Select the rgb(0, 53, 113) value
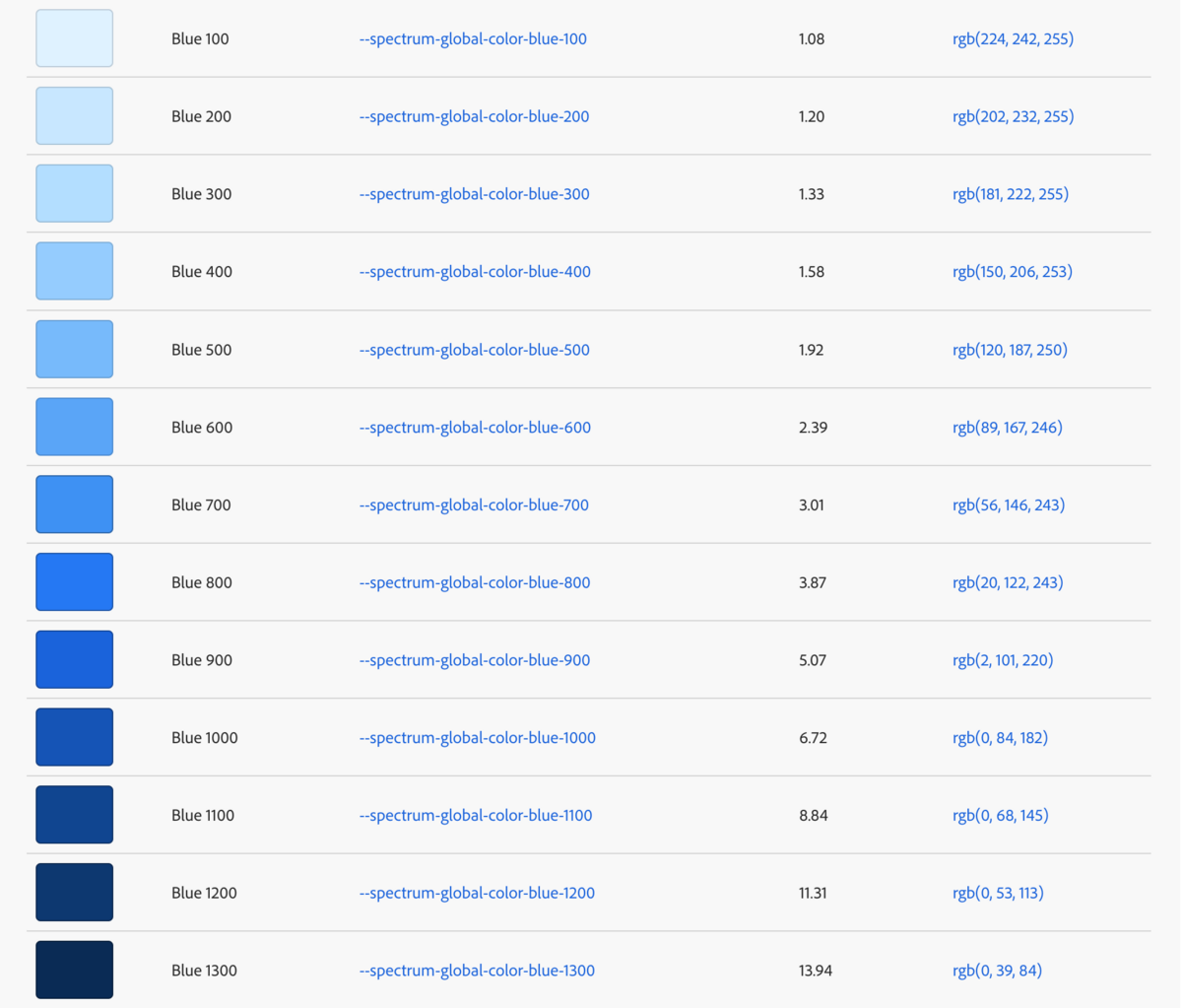Viewport: 1182px width, 1008px height. (x=998, y=894)
